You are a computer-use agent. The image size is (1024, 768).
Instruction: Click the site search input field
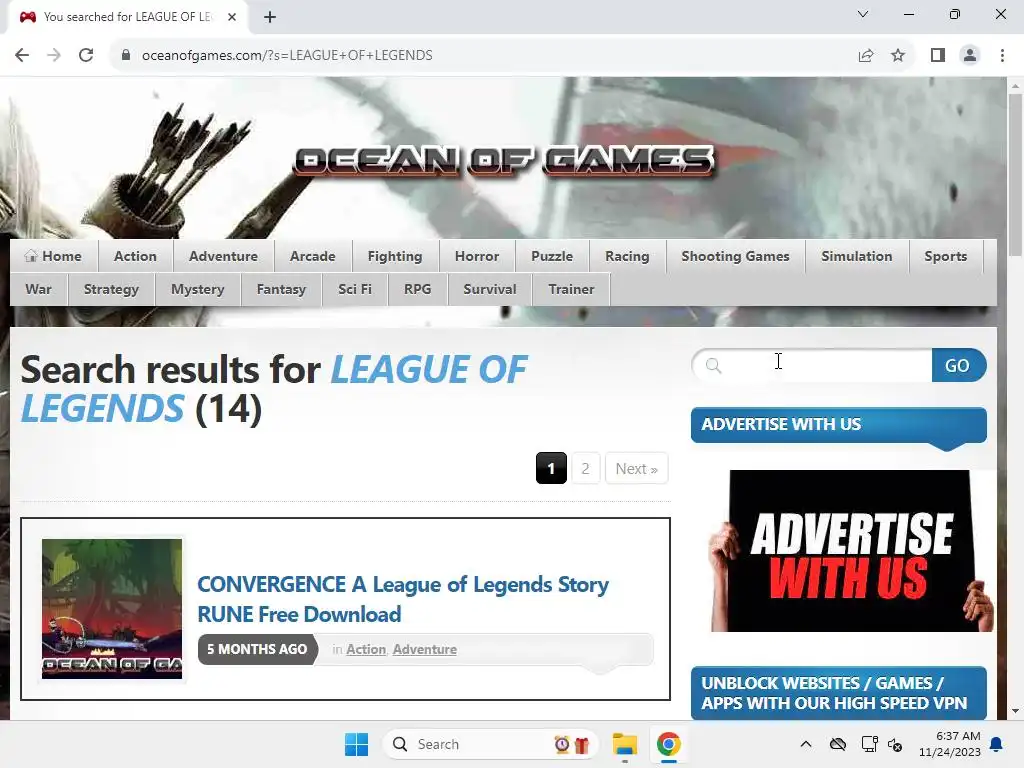pos(812,365)
